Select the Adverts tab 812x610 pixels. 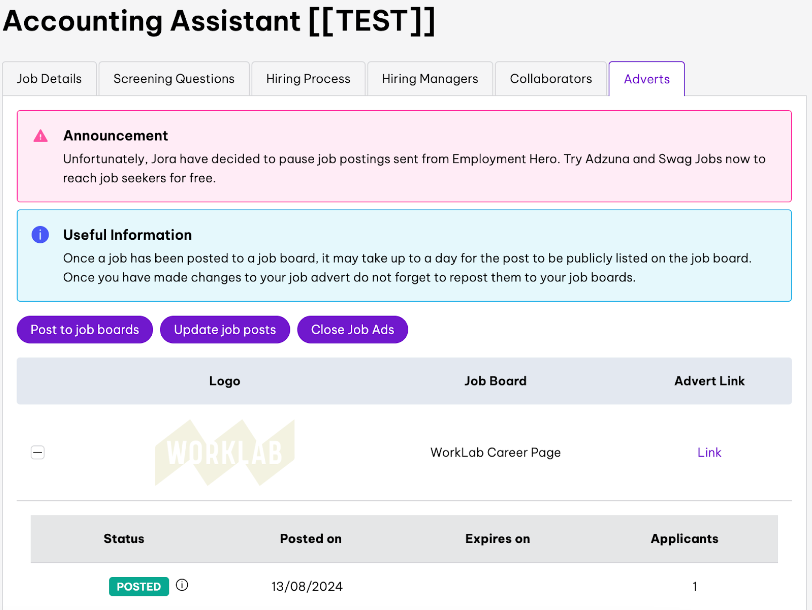tap(647, 79)
